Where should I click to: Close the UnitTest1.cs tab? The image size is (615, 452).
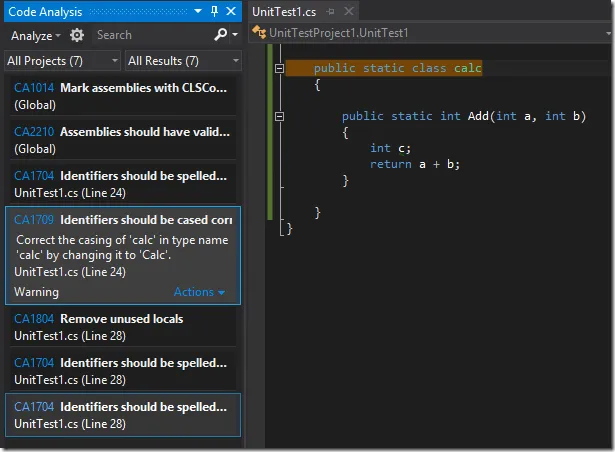click(x=347, y=11)
